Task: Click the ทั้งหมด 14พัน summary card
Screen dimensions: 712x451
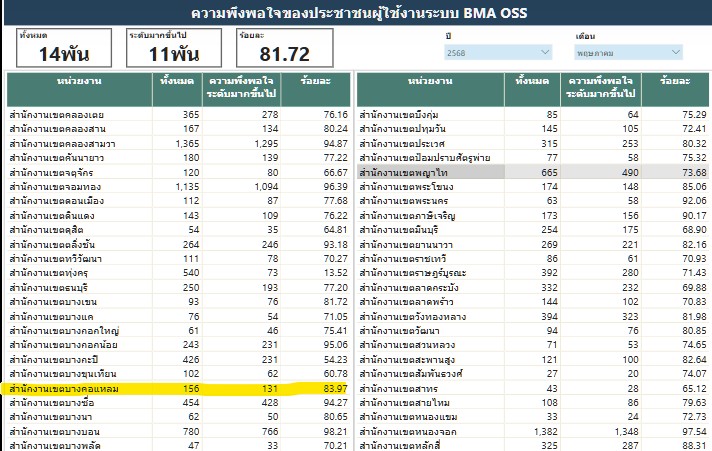Action: point(64,48)
